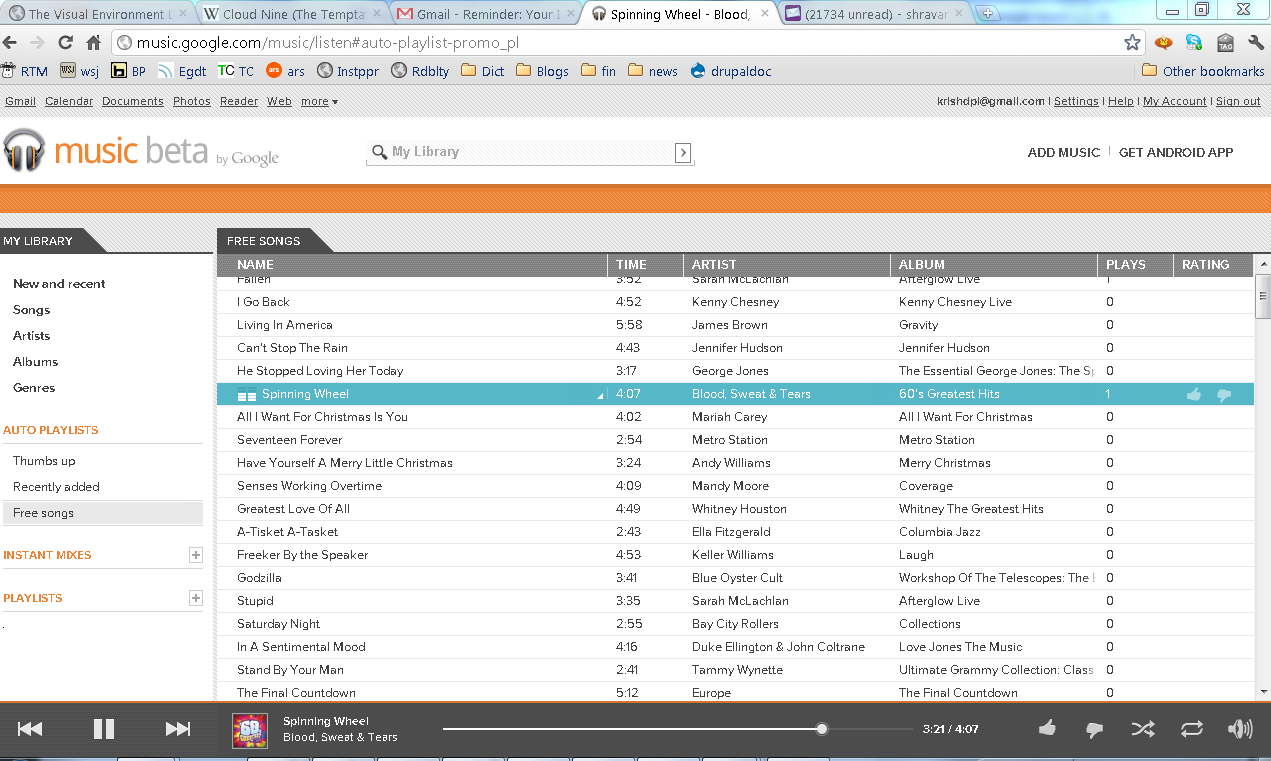Image resolution: width=1271 pixels, height=761 pixels.
Task: Open Genres in My Library sidebar
Action: (34, 388)
